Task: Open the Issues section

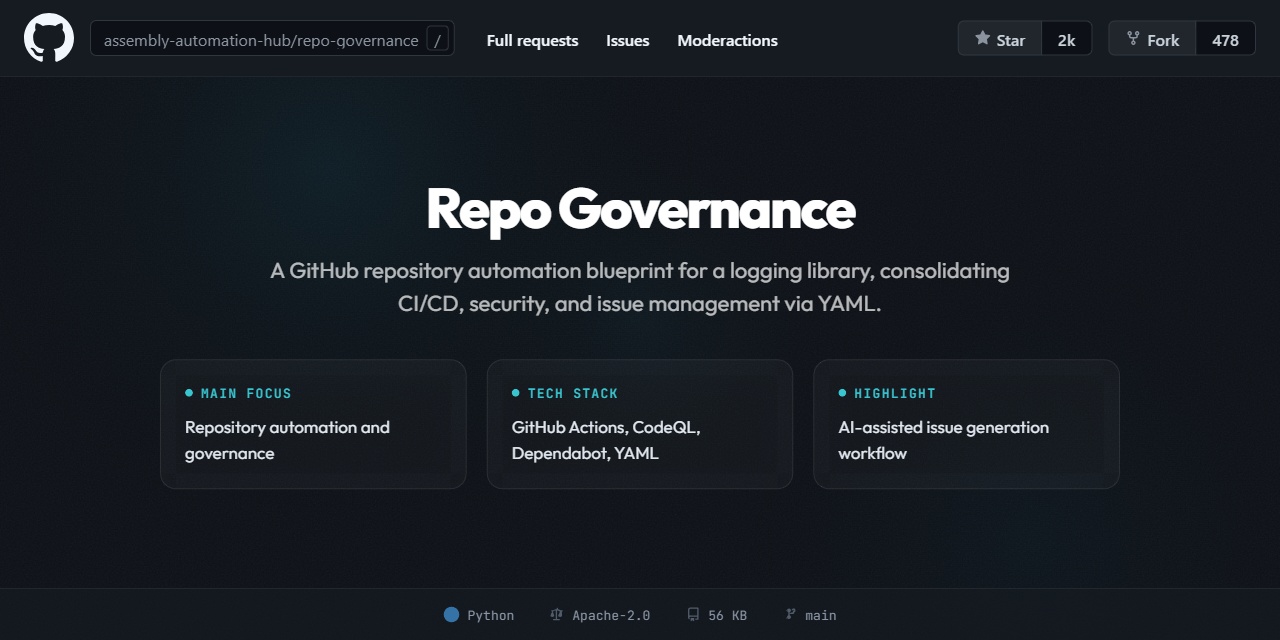Action: click(627, 40)
